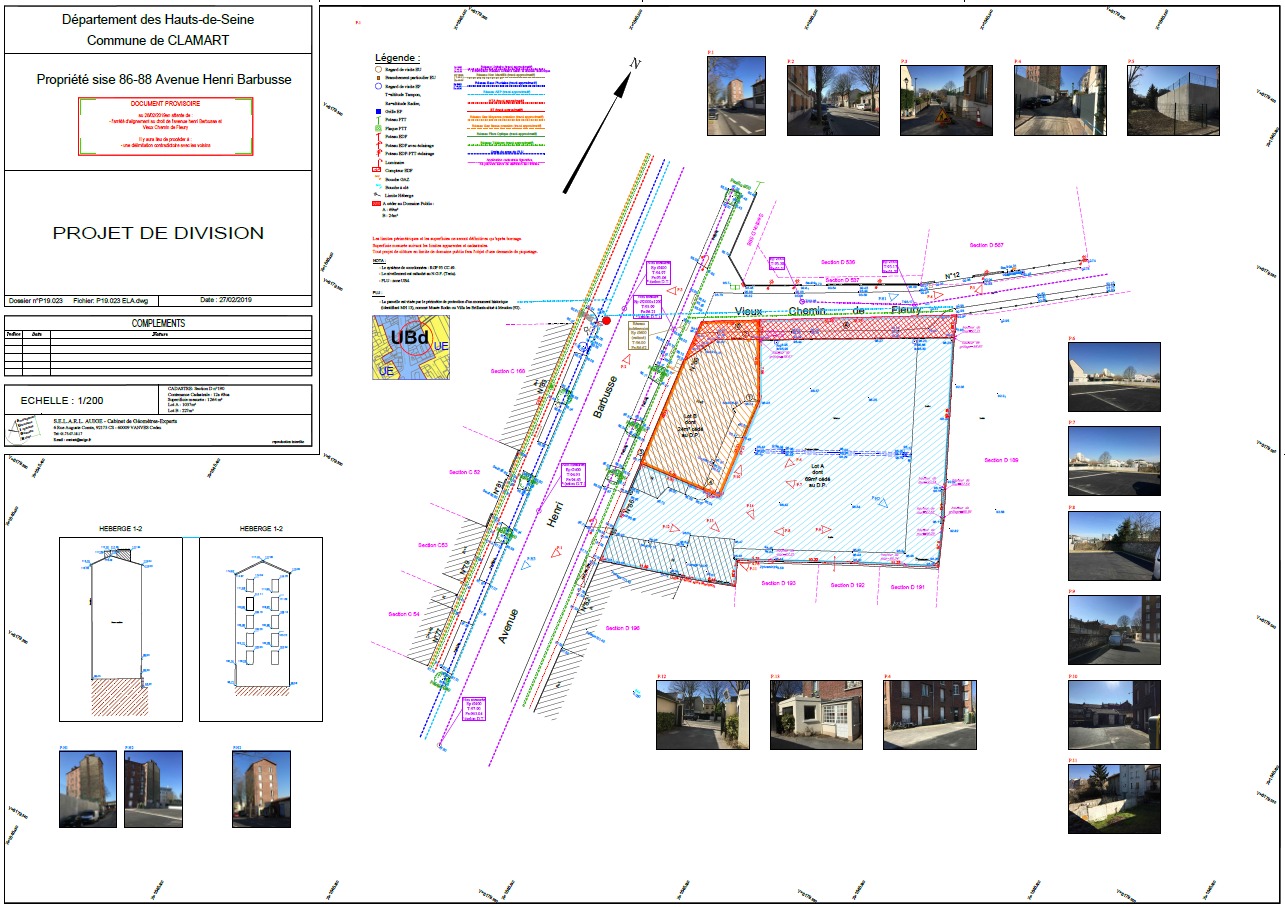Viewport: 1285px width, 907px height.
Task: Select the red dot marker on Avenue Henri Barbusse
Action: 606,321
